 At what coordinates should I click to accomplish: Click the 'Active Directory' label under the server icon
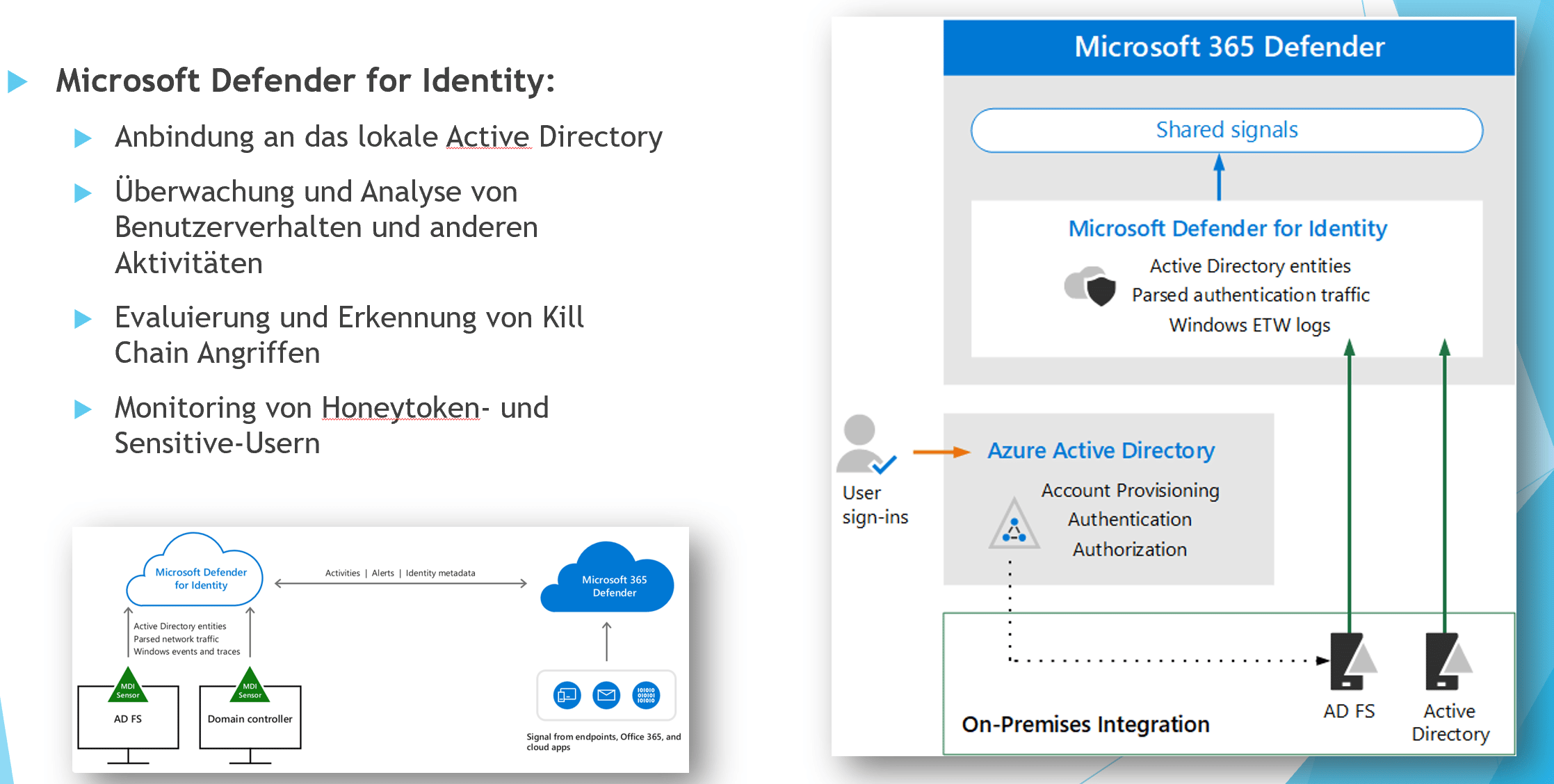tap(1450, 724)
